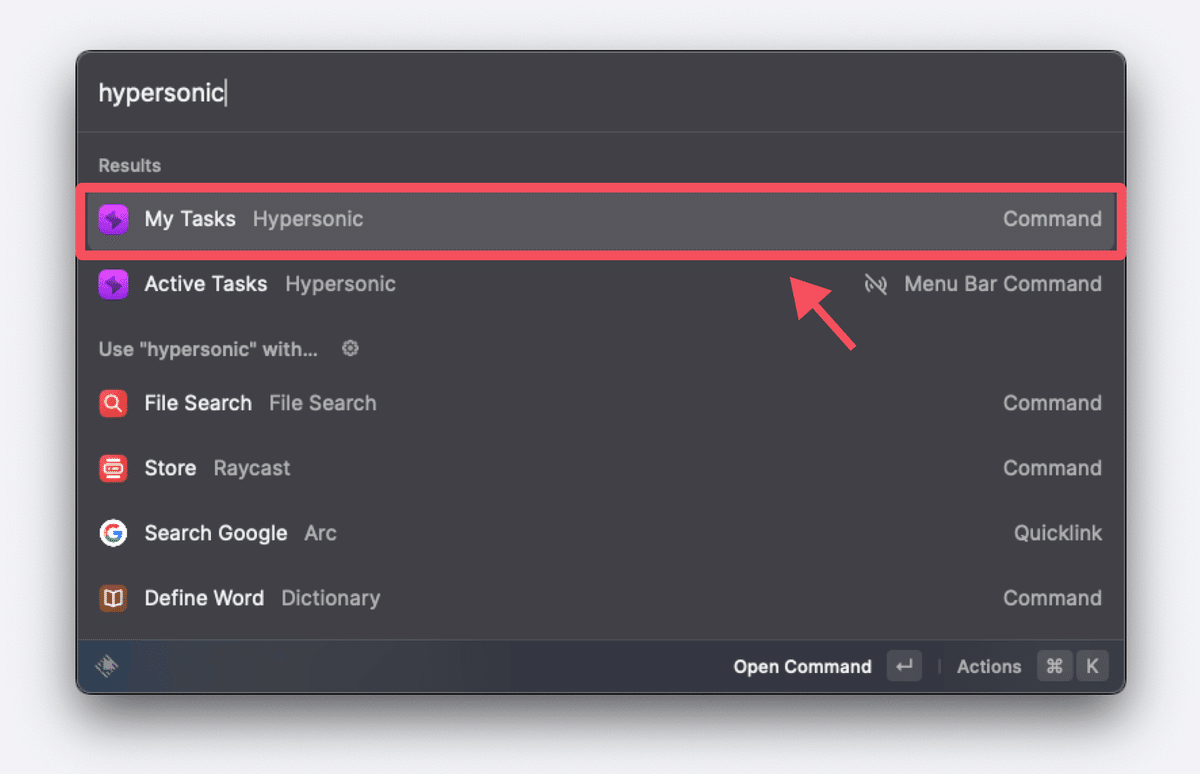
Task: Click the Return key icon in footer
Action: point(904,666)
